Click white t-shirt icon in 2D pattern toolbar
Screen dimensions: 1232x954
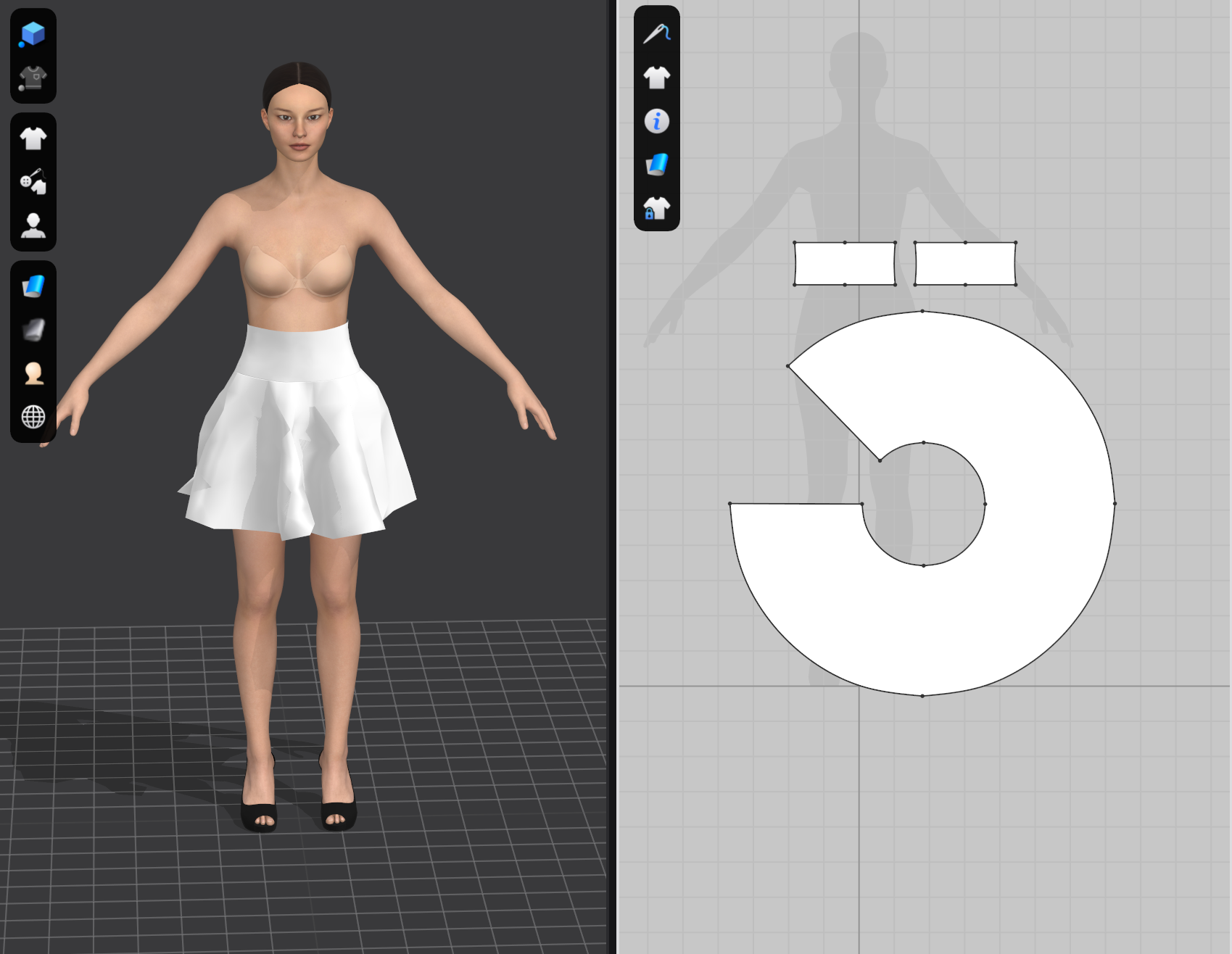coord(656,77)
